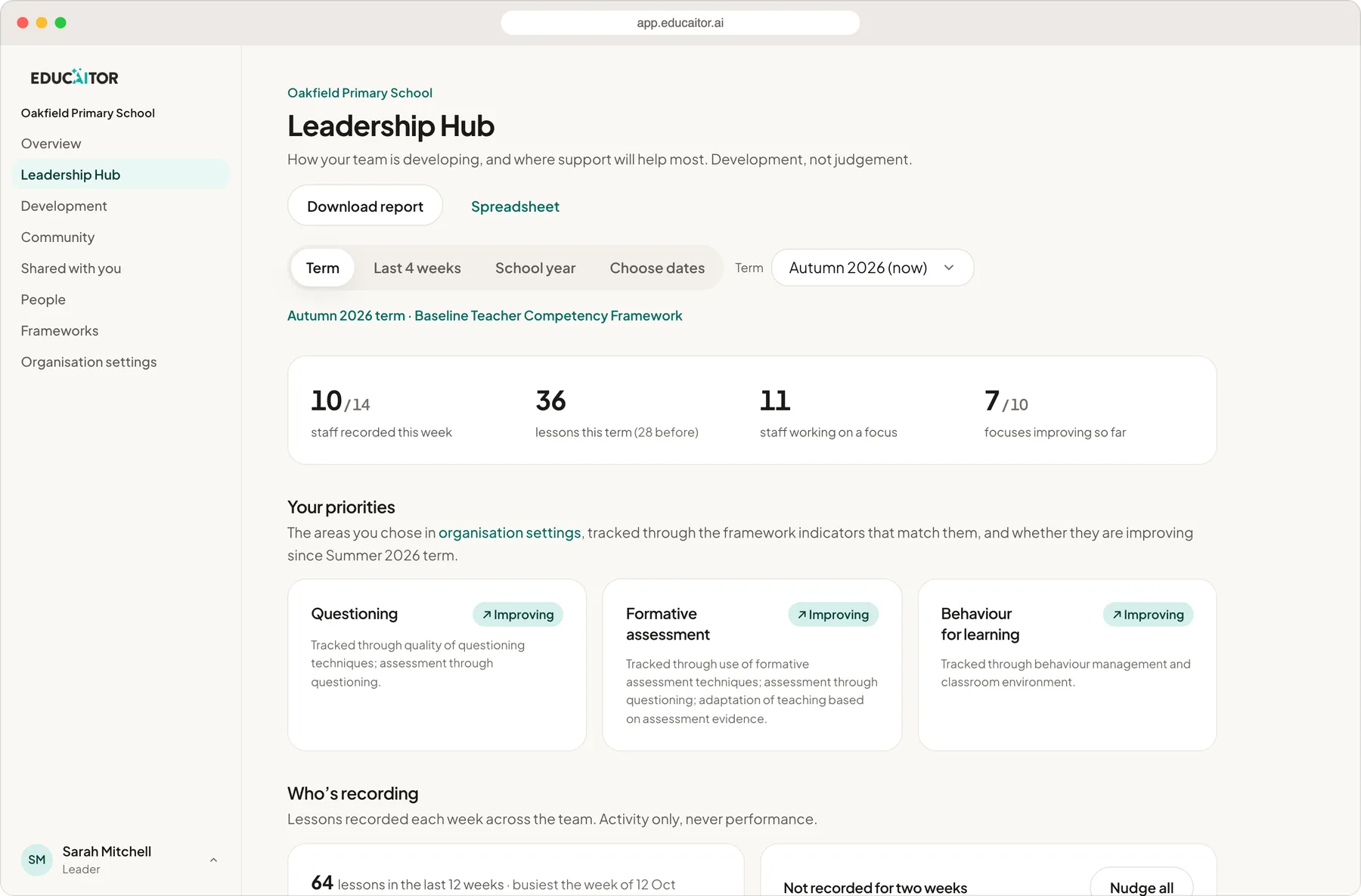Click the Improving badge on Questioning card
1361x896 pixels.
[518, 615]
